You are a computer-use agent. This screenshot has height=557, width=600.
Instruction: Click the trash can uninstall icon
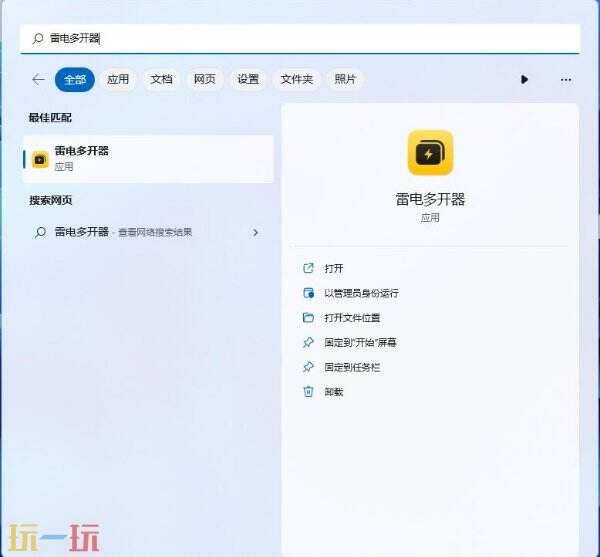point(308,392)
